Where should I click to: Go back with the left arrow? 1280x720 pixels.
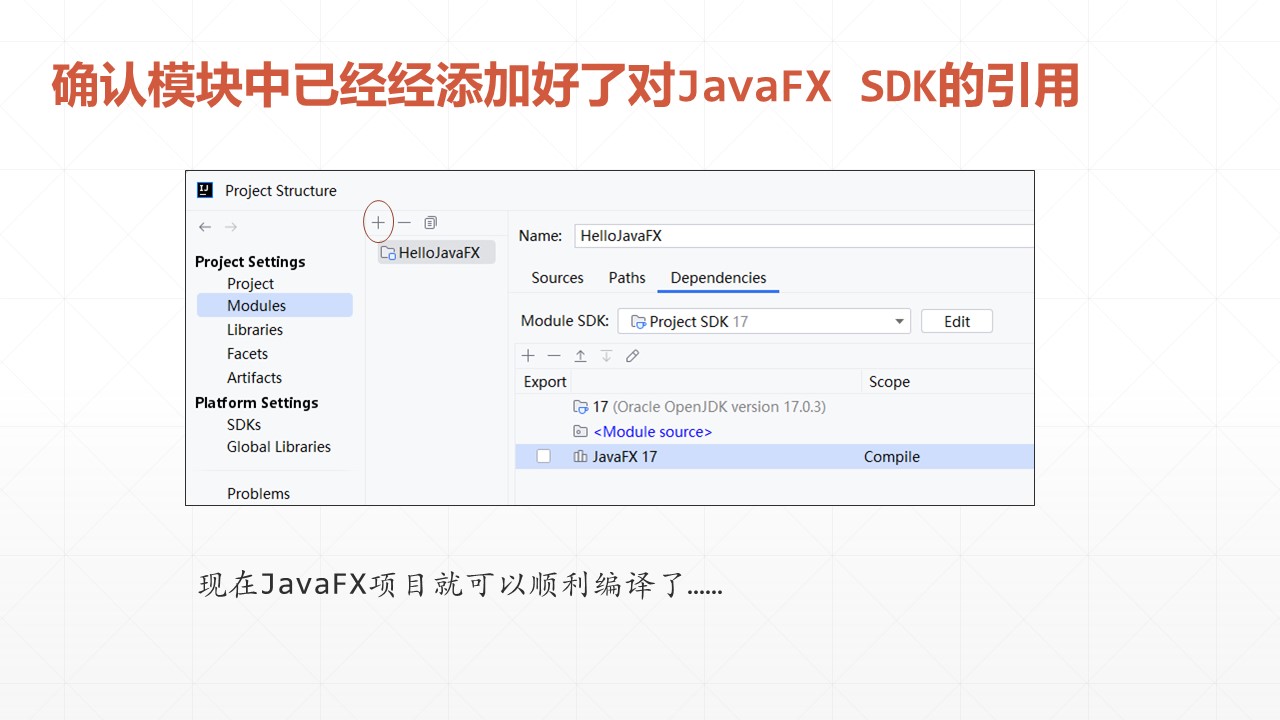[x=205, y=227]
